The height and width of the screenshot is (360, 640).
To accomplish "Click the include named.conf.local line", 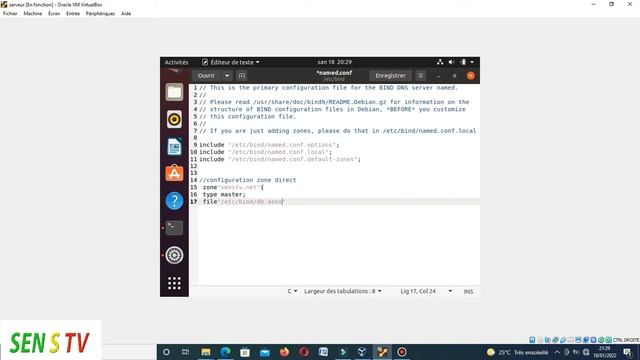I will 265,152.
